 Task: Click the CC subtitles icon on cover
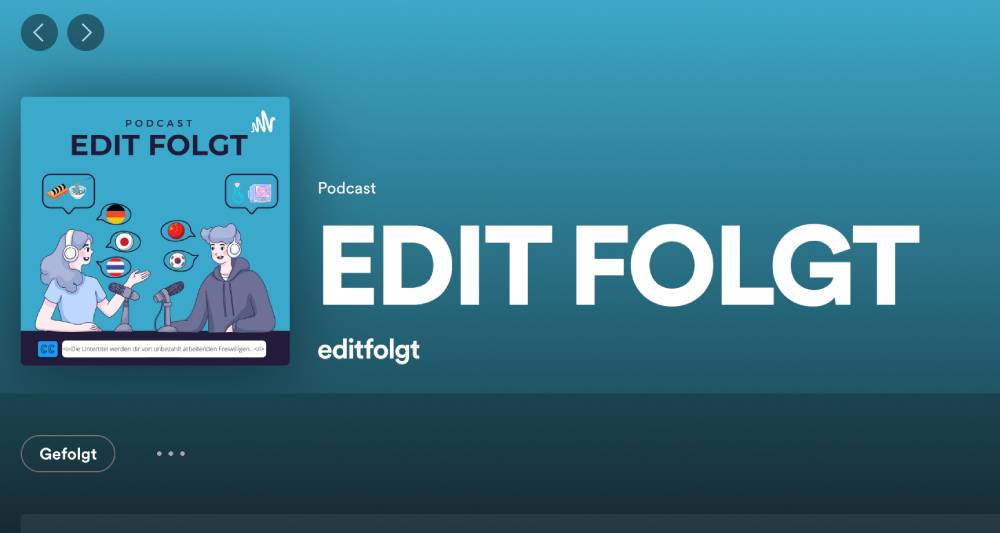48,349
